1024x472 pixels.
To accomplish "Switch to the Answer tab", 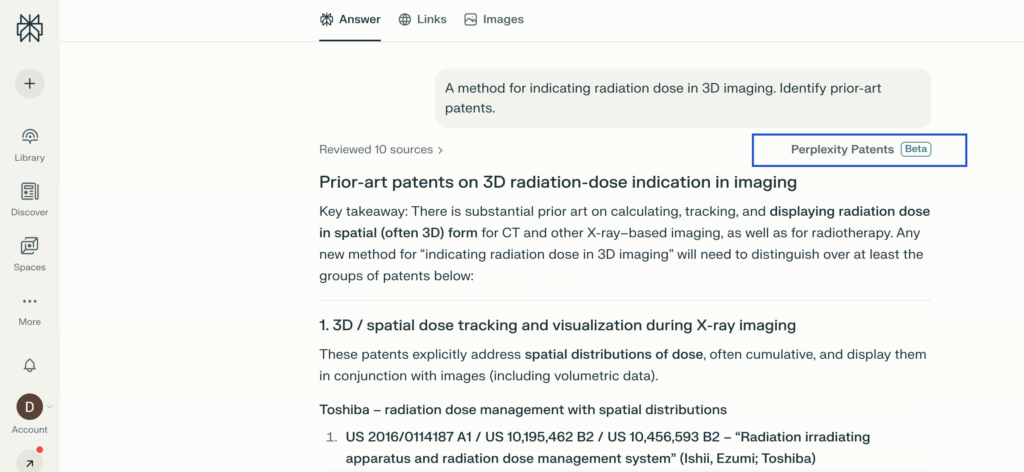I will click(x=350, y=19).
